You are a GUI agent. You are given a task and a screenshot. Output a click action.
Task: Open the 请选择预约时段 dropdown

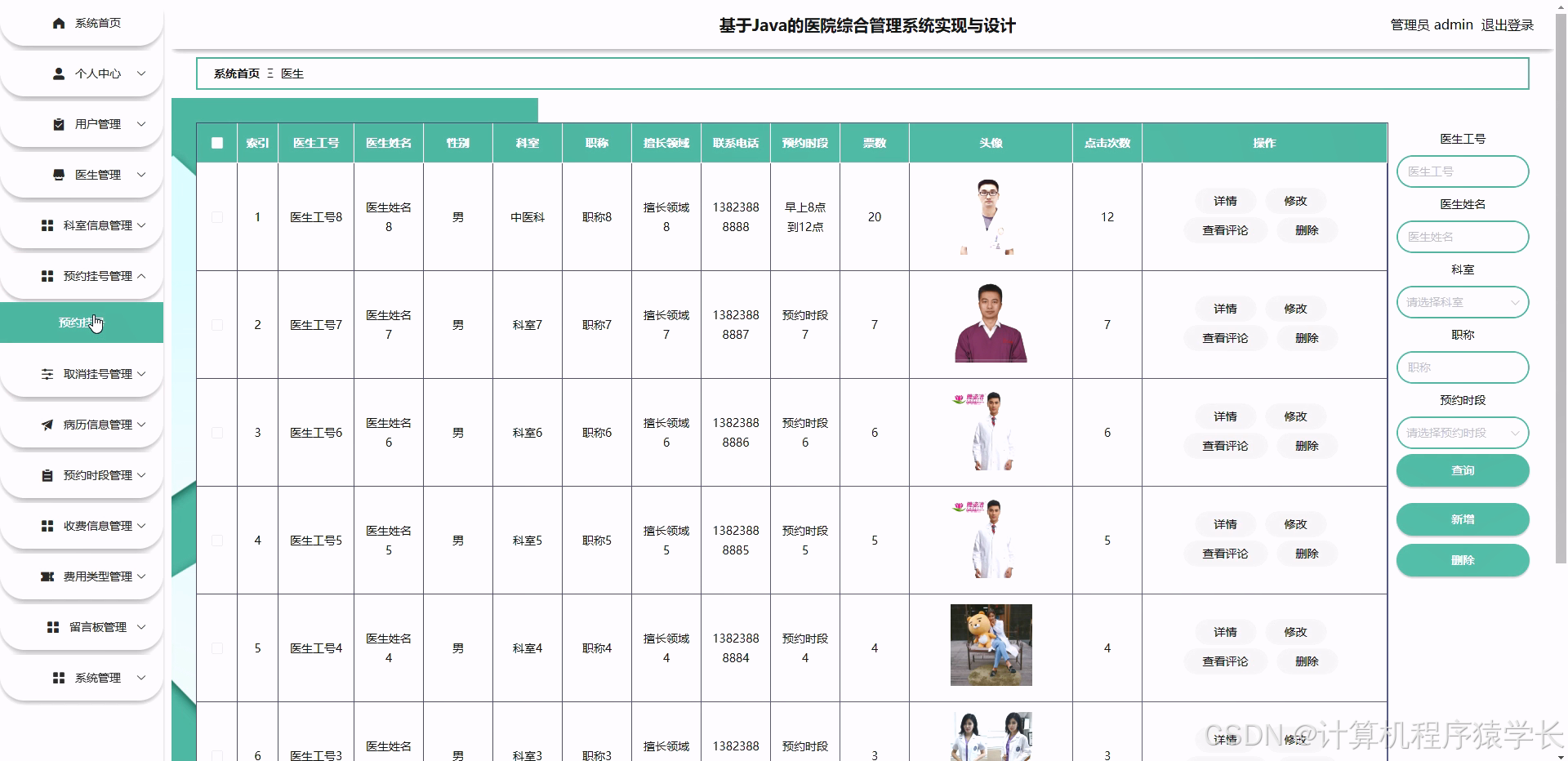(x=1463, y=433)
